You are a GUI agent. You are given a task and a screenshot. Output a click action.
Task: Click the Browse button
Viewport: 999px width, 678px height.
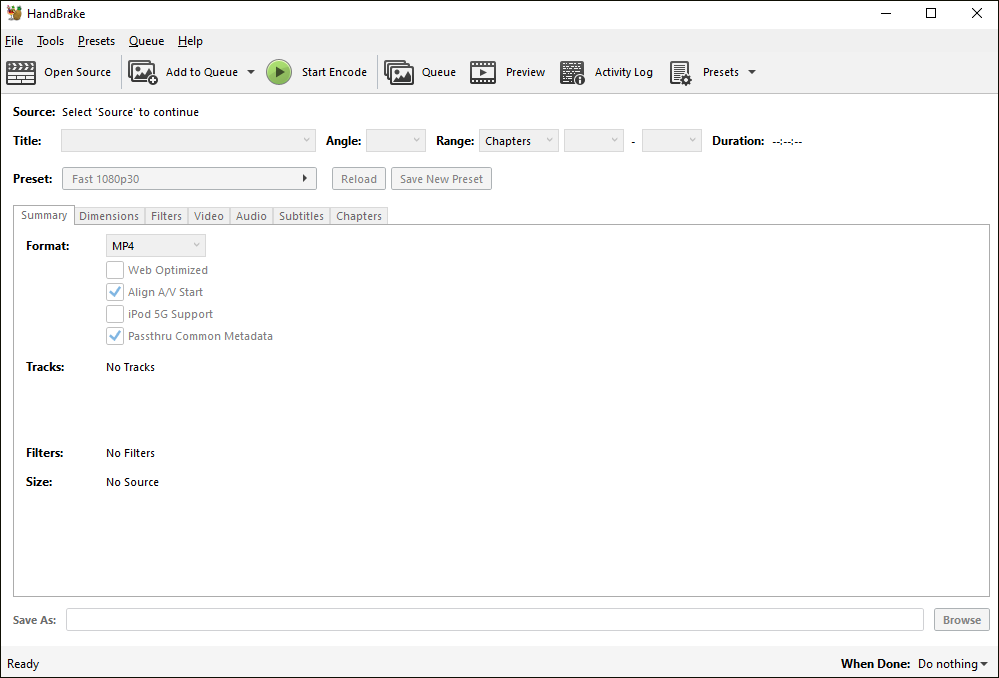(x=961, y=619)
